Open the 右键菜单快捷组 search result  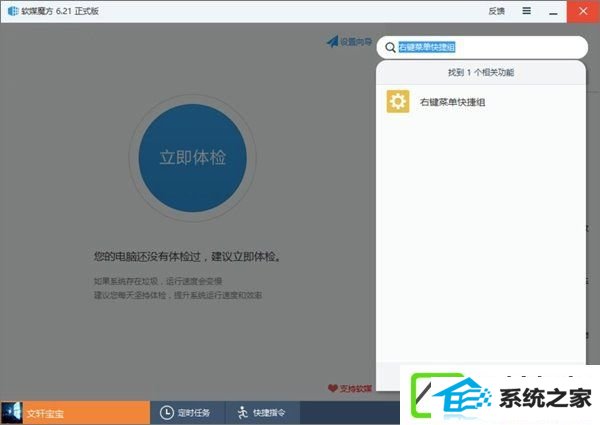point(481,102)
